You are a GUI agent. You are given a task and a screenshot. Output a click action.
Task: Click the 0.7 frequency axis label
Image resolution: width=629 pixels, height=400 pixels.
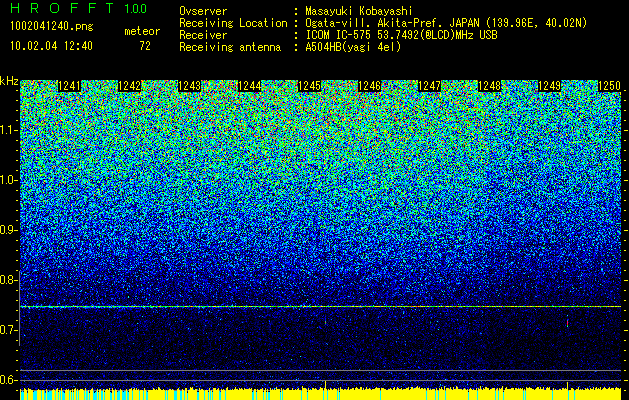click(8, 330)
